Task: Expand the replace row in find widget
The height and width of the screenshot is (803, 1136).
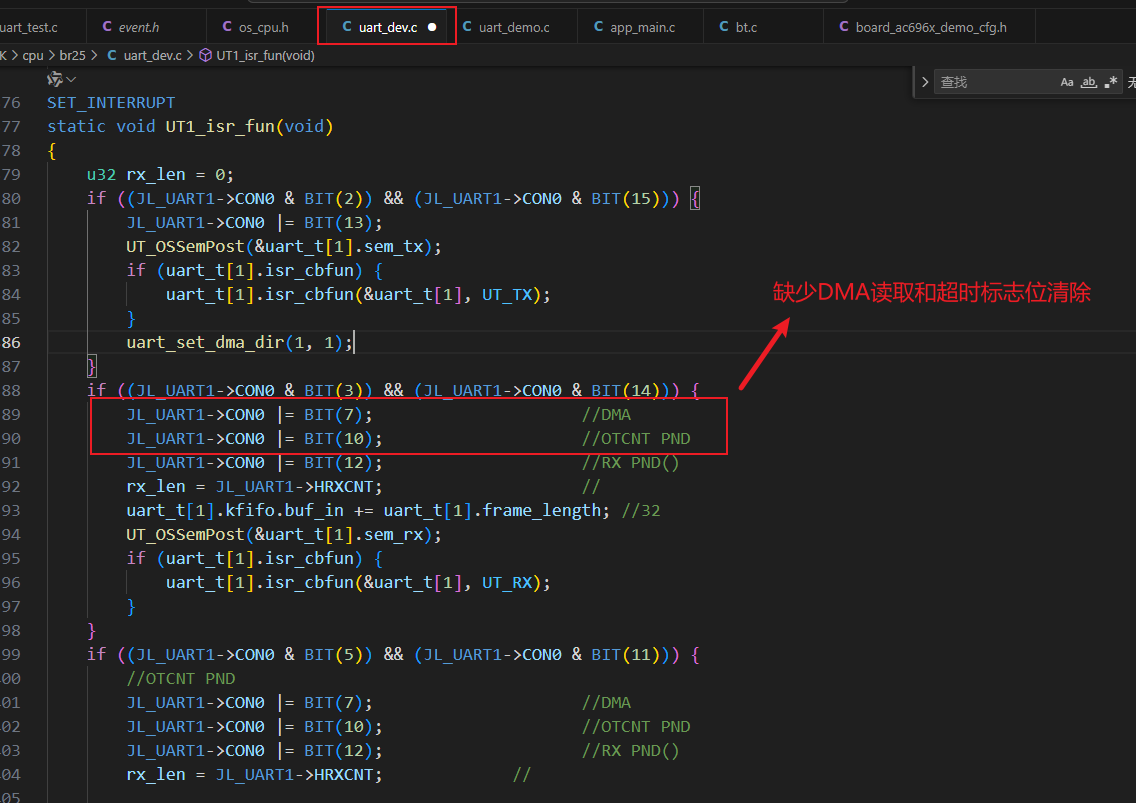Action: pyautogui.click(x=925, y=82)
